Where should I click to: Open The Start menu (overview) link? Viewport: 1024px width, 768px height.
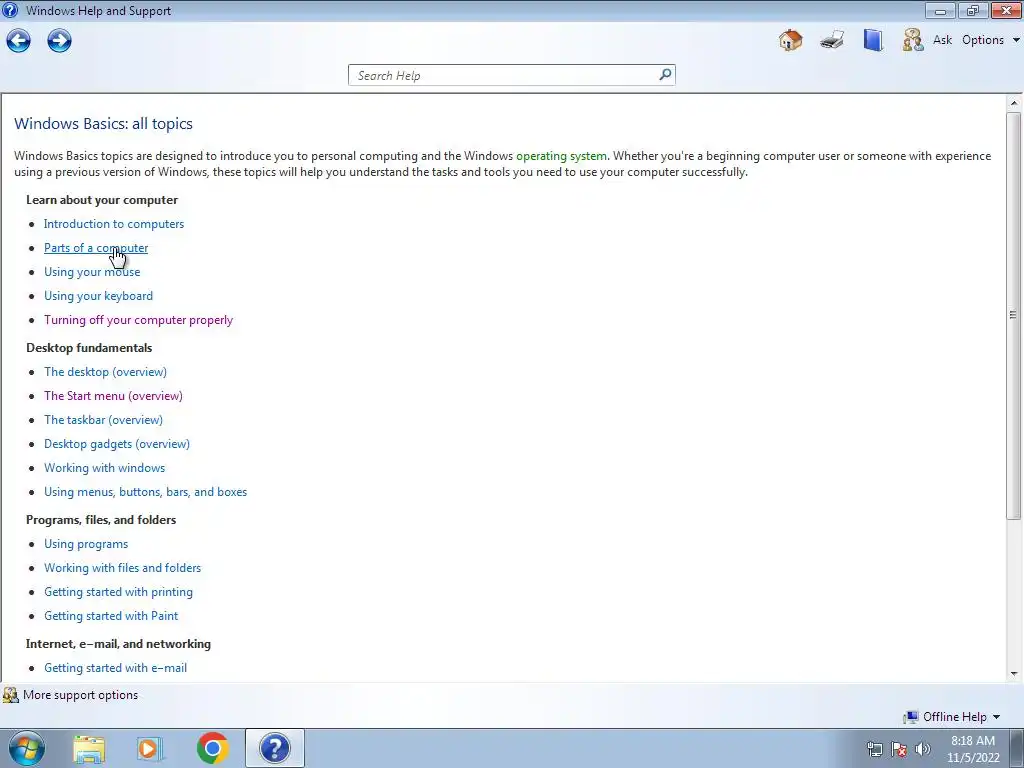(113, 396)
